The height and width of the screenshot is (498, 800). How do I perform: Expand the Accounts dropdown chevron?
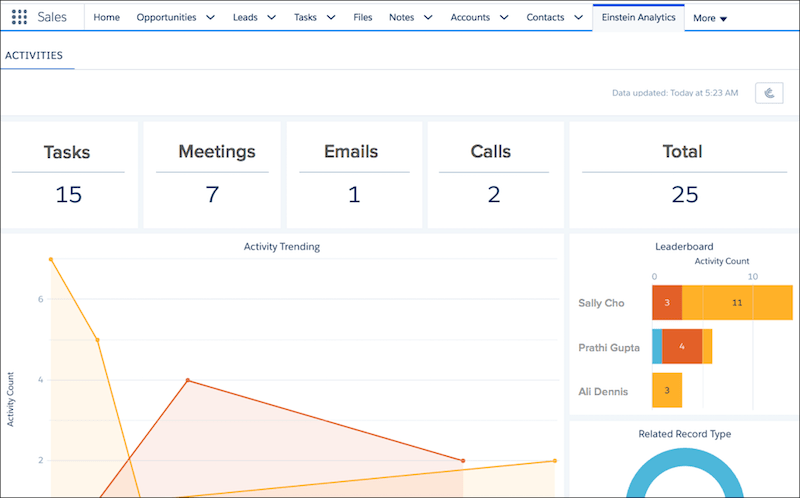pyautogui.click(x=504, y=17)
